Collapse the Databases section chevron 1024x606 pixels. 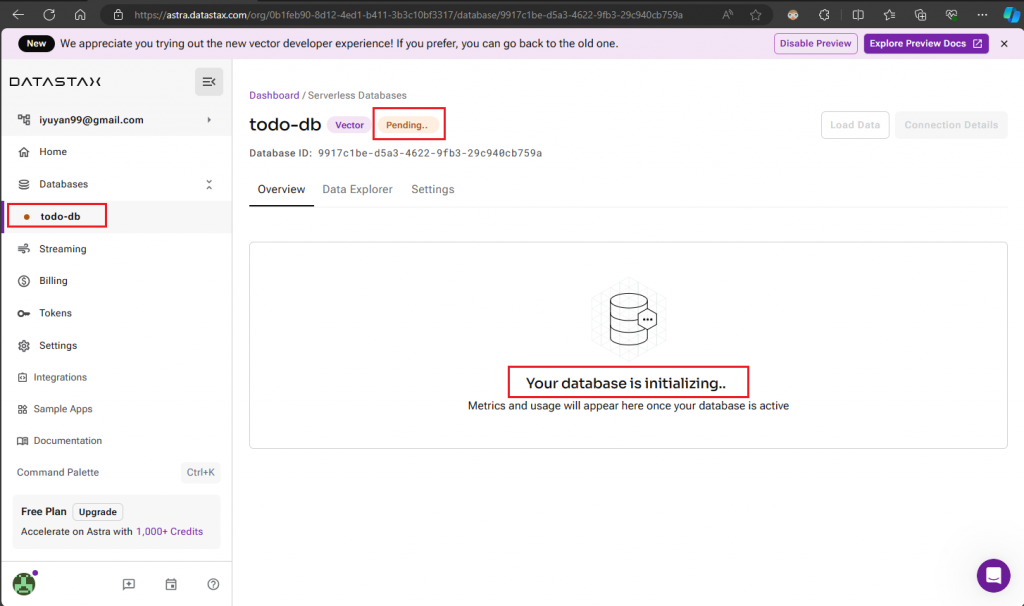(209, 184)
